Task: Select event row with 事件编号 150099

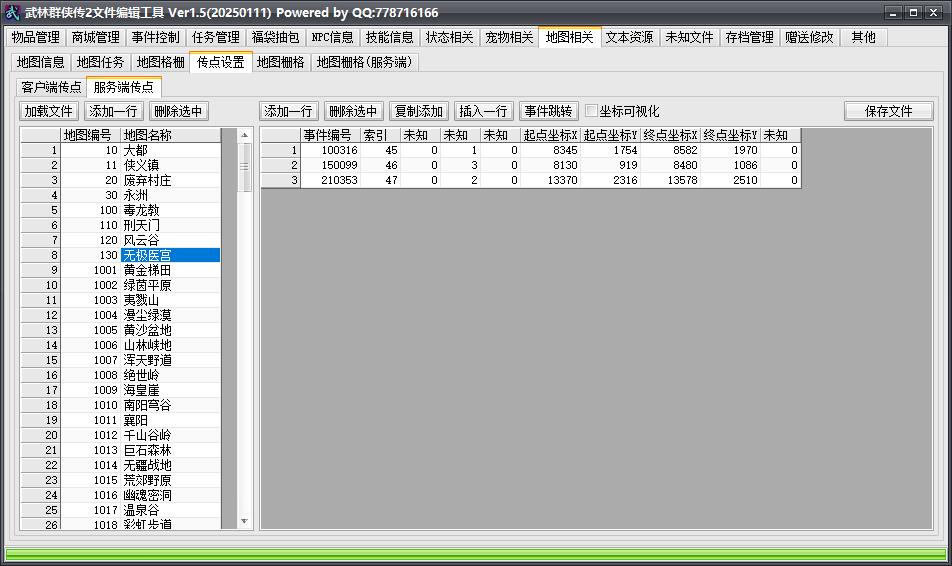Action: 531,165
